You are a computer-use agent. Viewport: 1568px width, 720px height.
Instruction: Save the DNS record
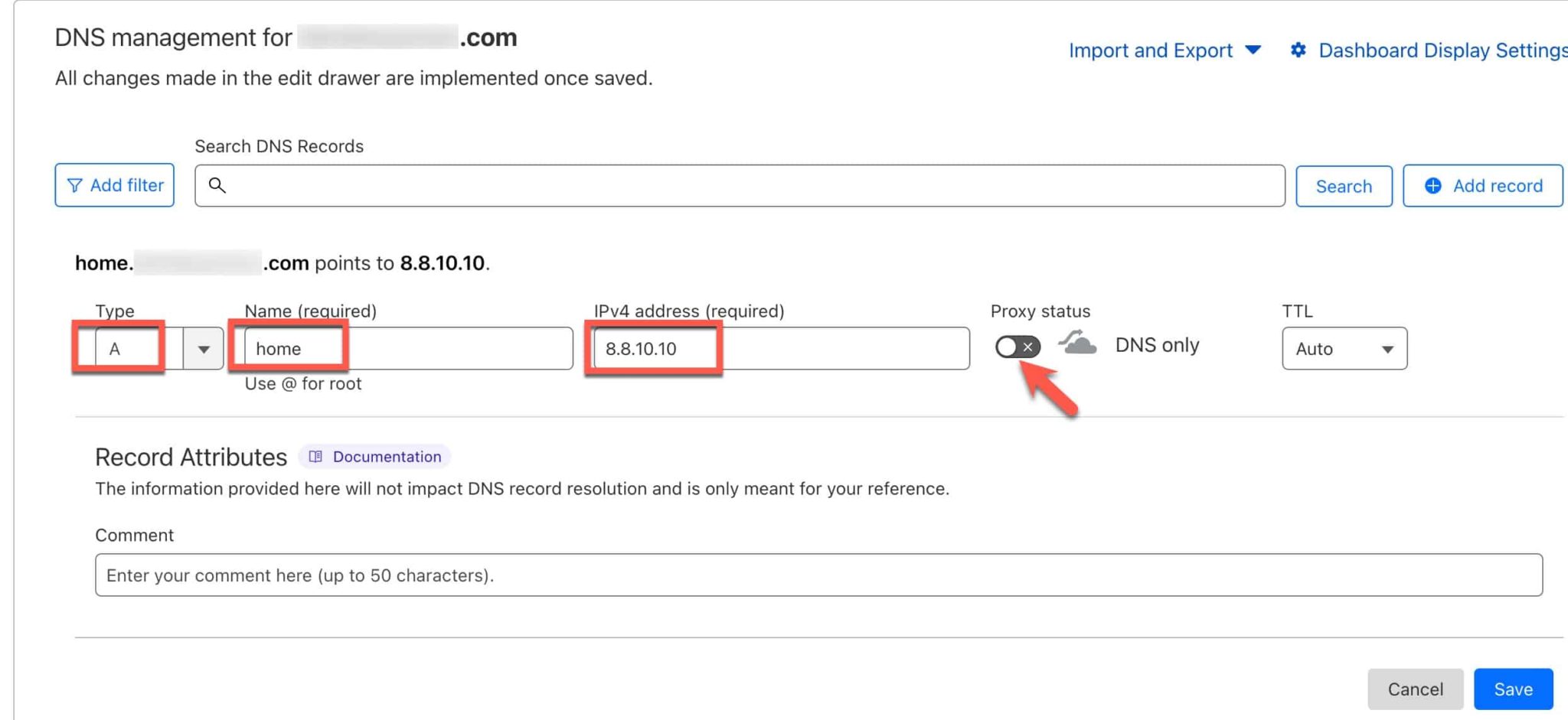(1513, 689)
